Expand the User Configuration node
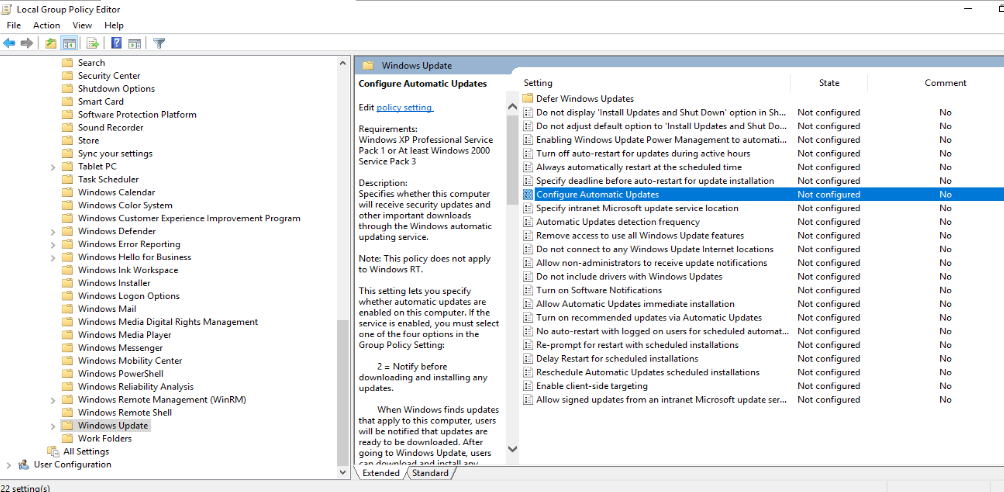Image resolution: width=1004 pixels, height=492 pixels. (8, 464)
